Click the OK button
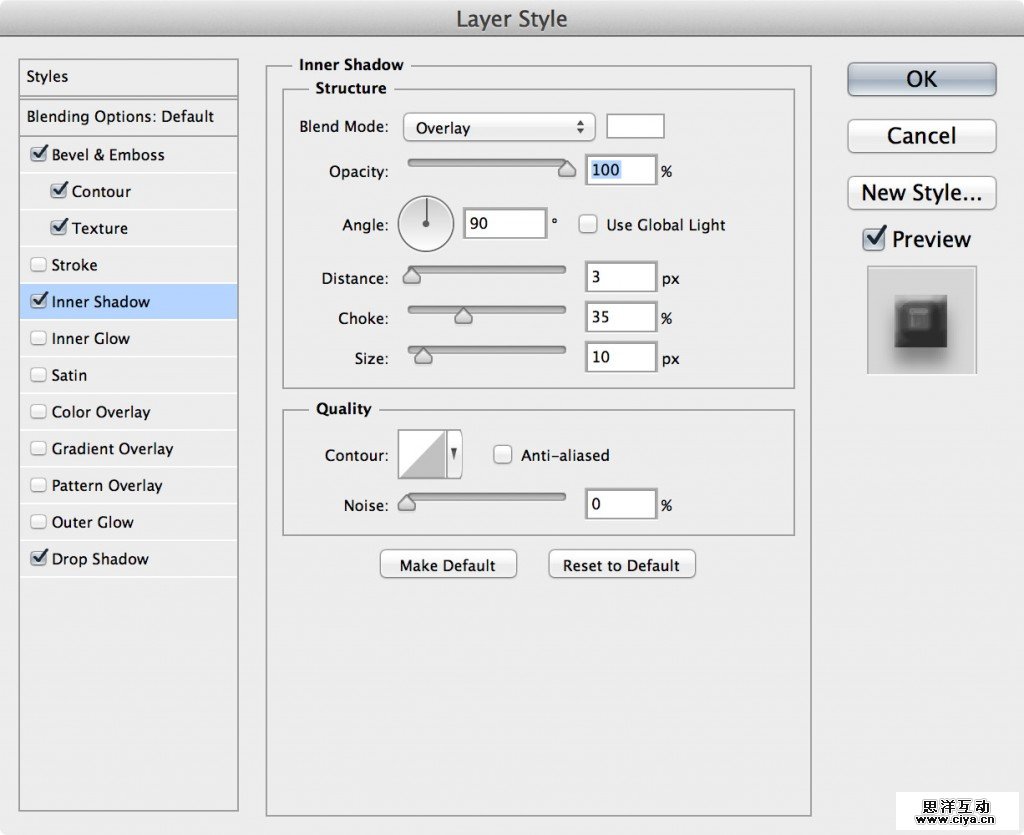This screenshot has height=835, width=1024. (921, 80)
